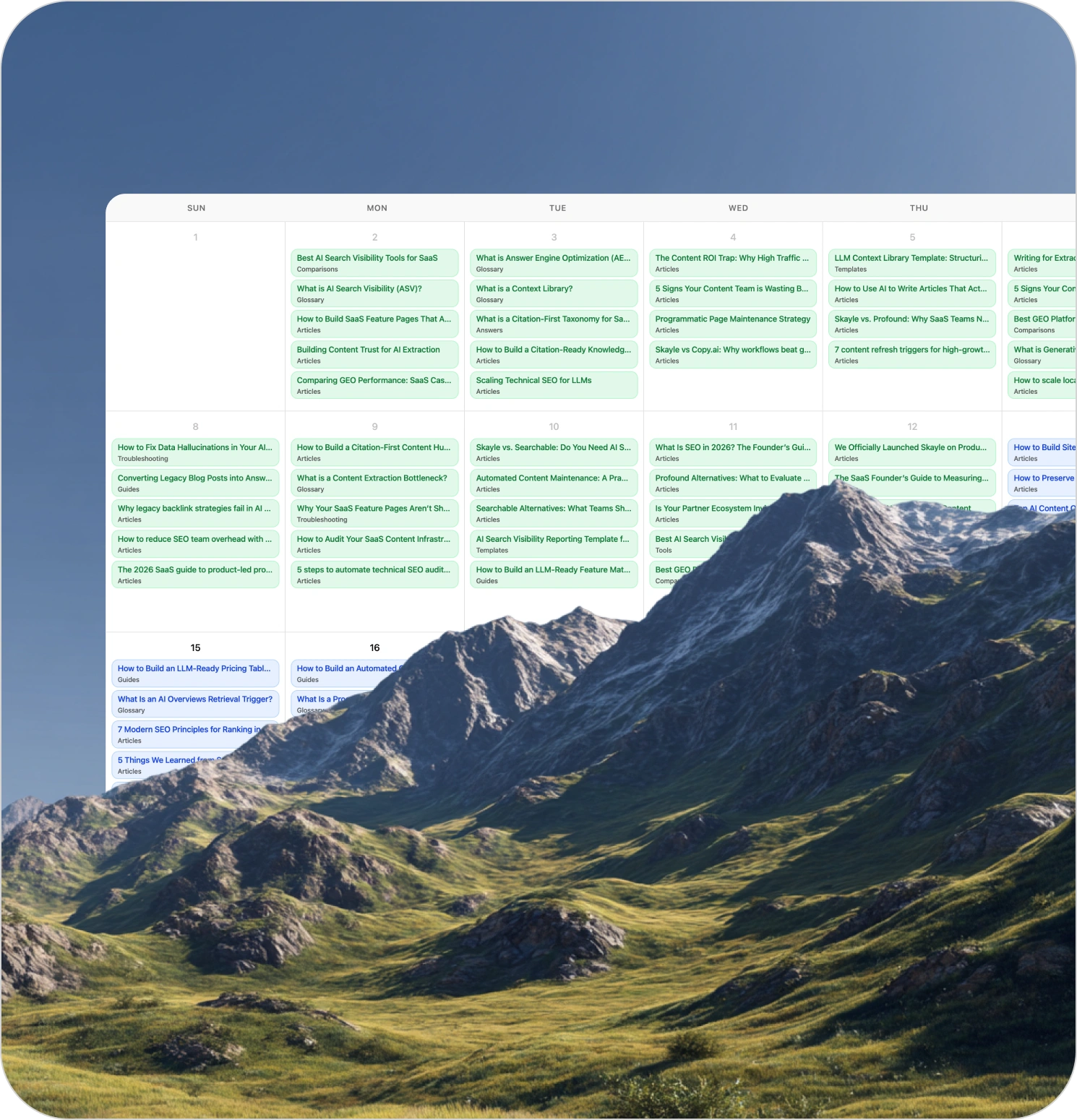Select 'Building Content Trust for AI Extraction' article

(374, 355)
